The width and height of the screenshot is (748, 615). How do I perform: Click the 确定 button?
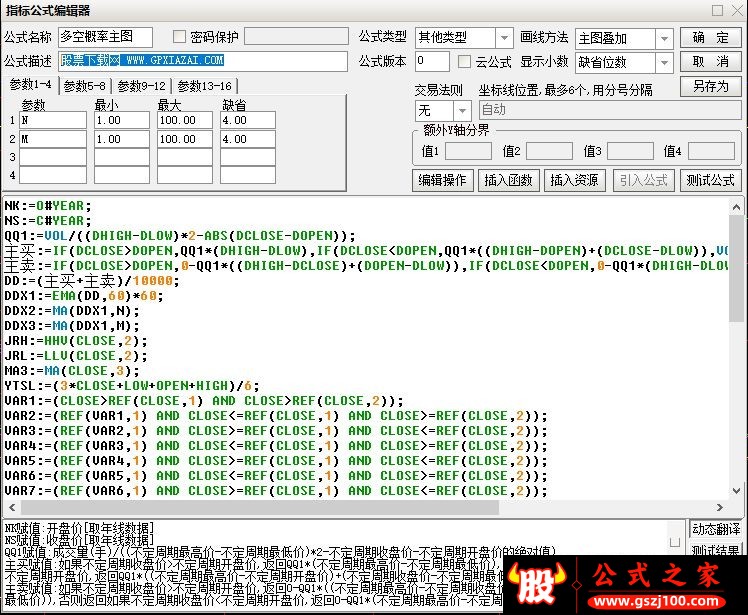[710, 38]
